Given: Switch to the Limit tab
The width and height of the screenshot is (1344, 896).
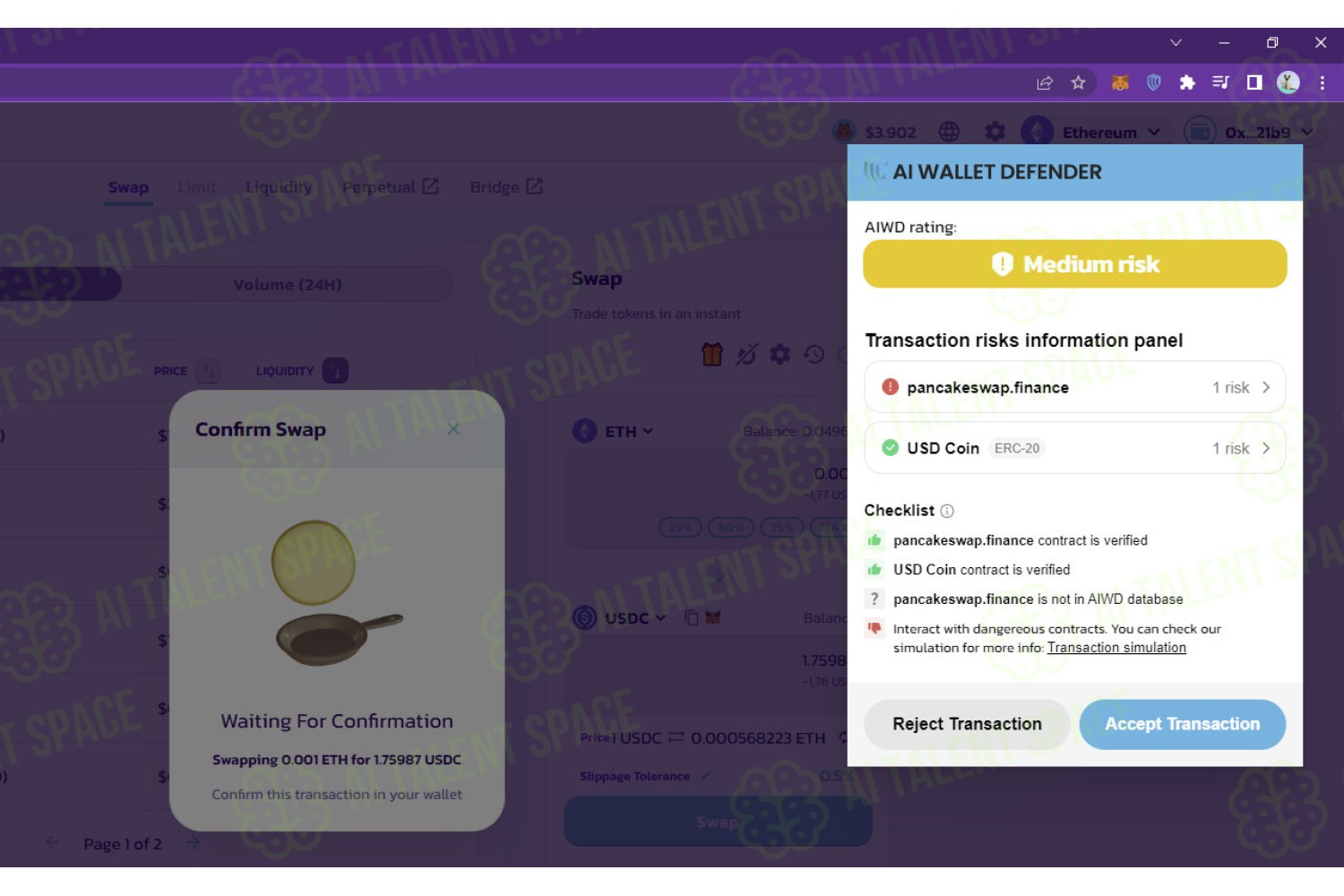Looking at the screenshot, I should point(197,187).
